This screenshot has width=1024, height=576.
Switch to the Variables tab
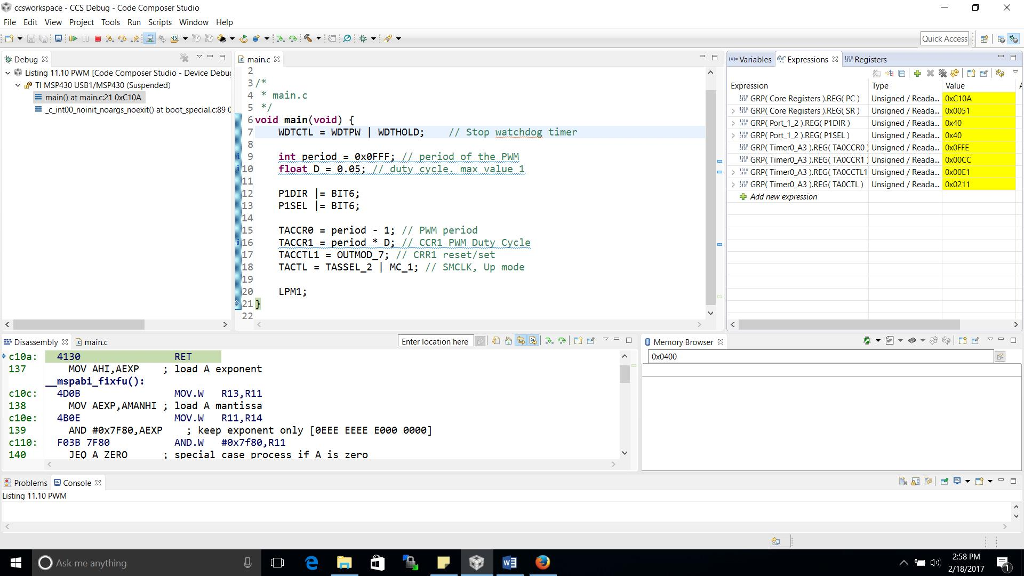tap(750, 59)
